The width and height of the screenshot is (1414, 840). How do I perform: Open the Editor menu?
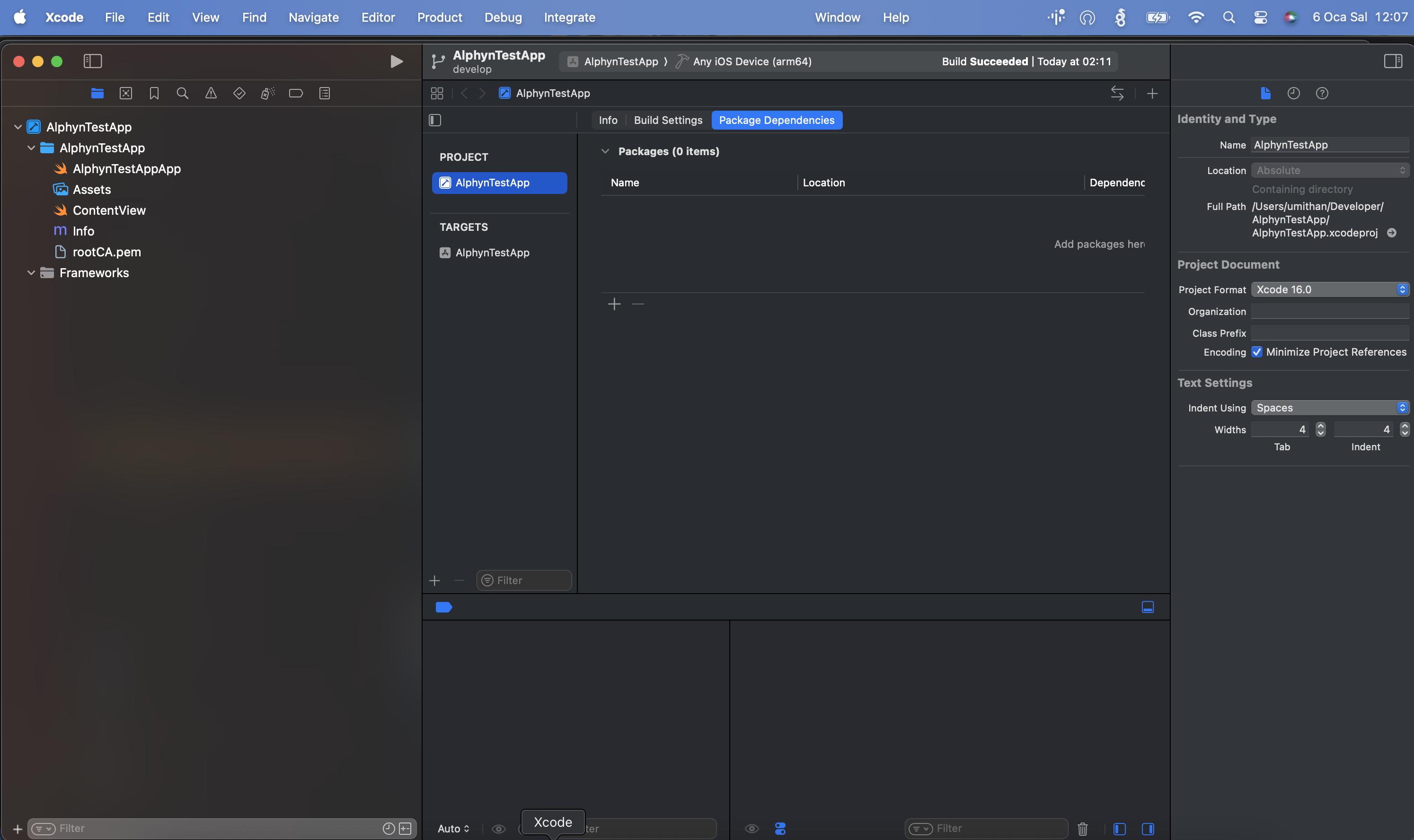pos(378,17)
